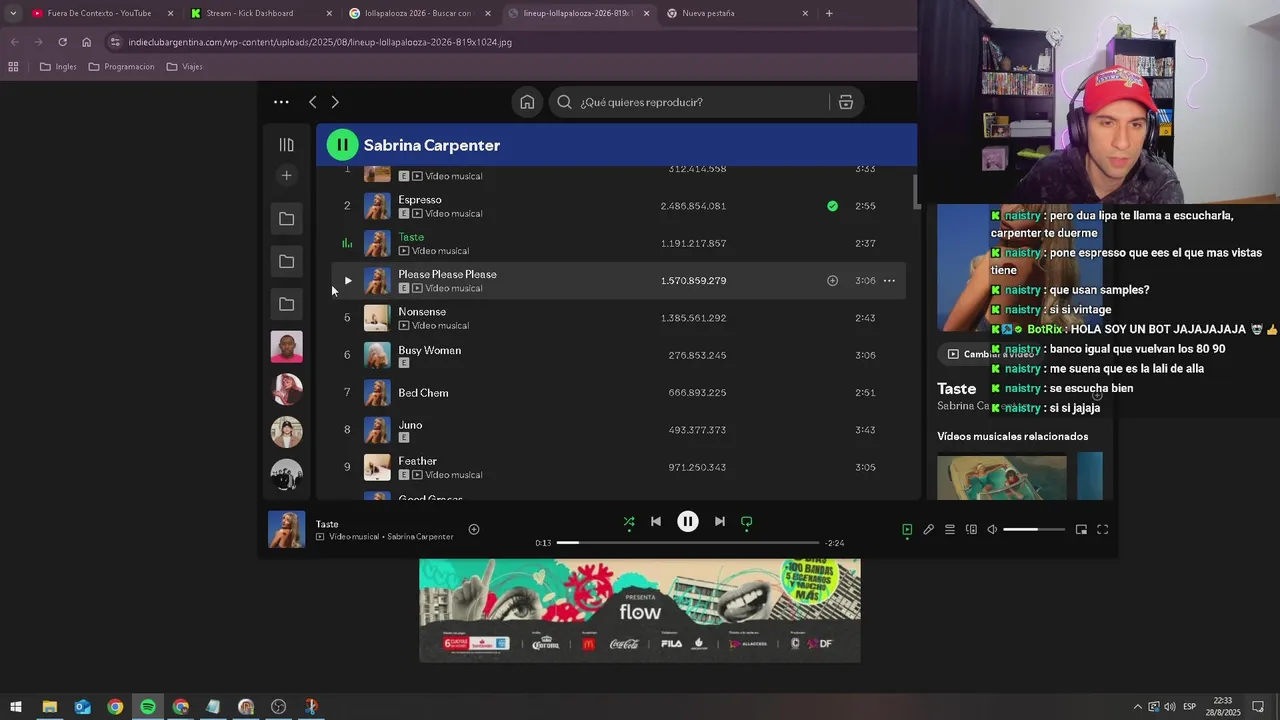Open the third folder in Spotify sidebar

coord(286,304)
